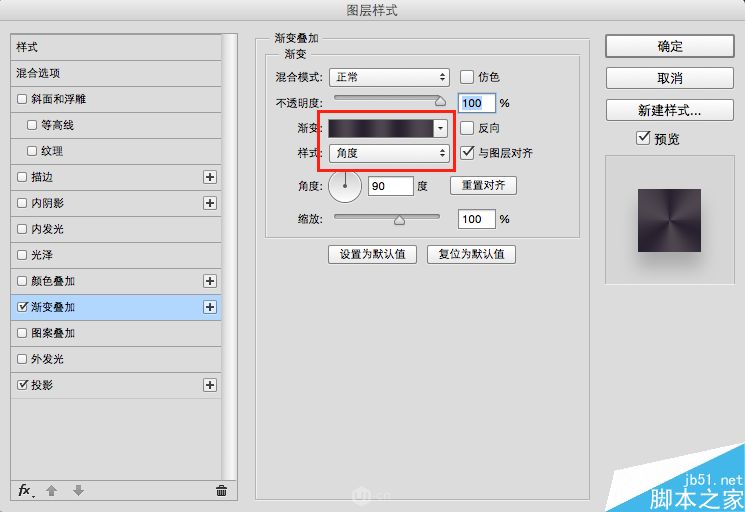Screen dimensions: 745x512
Task: Open the fx effects menu icon
Action: tap(25, 491)
